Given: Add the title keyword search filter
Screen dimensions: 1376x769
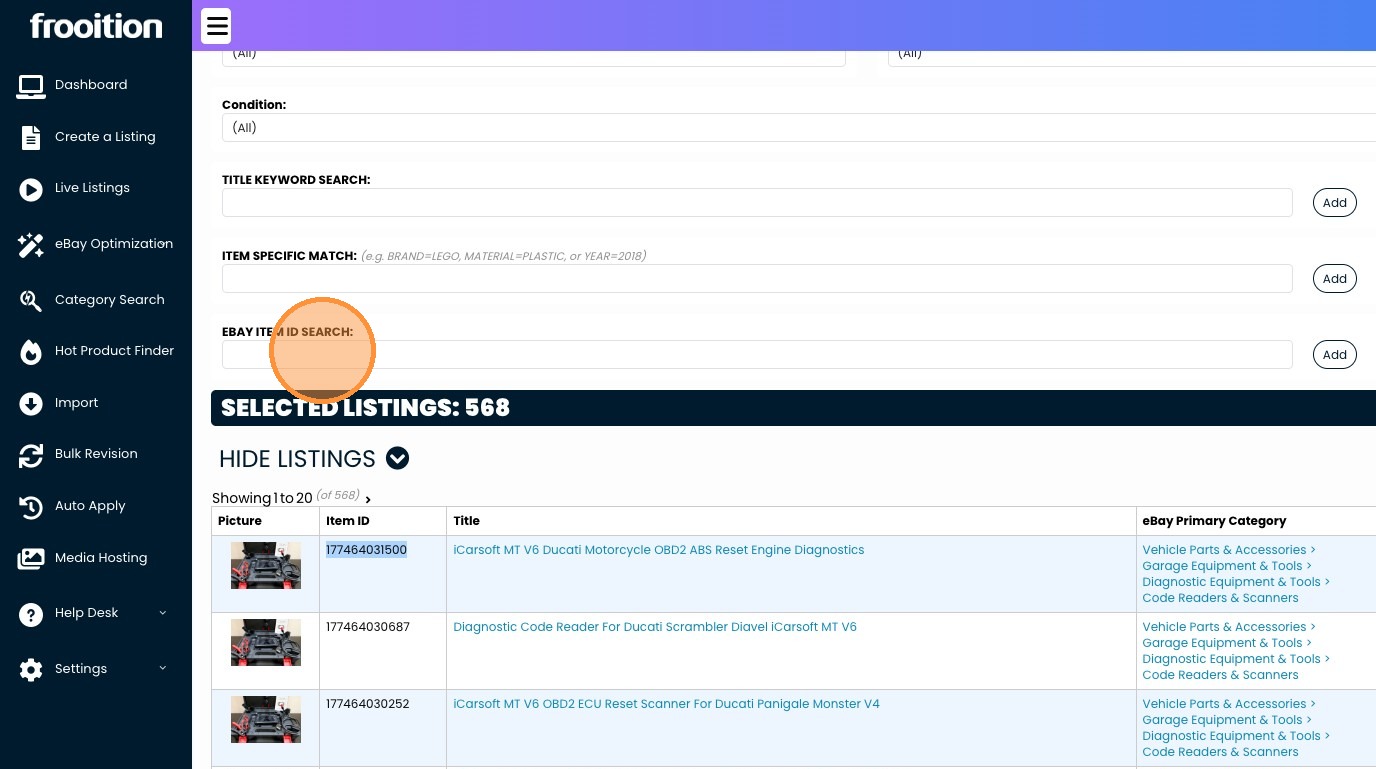Looking at the screenshot, I should [x=1335, y=203].
